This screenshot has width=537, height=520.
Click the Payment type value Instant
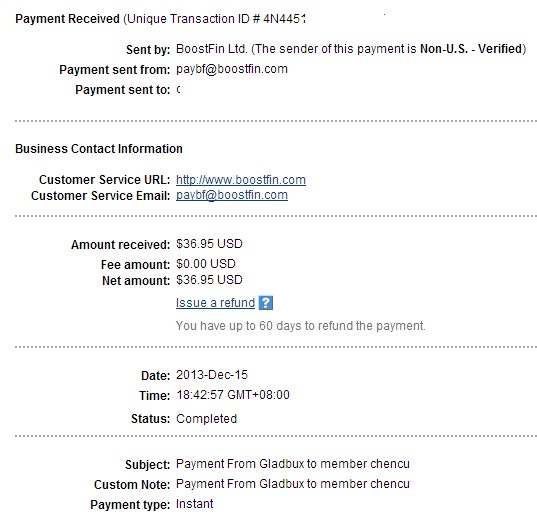195,504
